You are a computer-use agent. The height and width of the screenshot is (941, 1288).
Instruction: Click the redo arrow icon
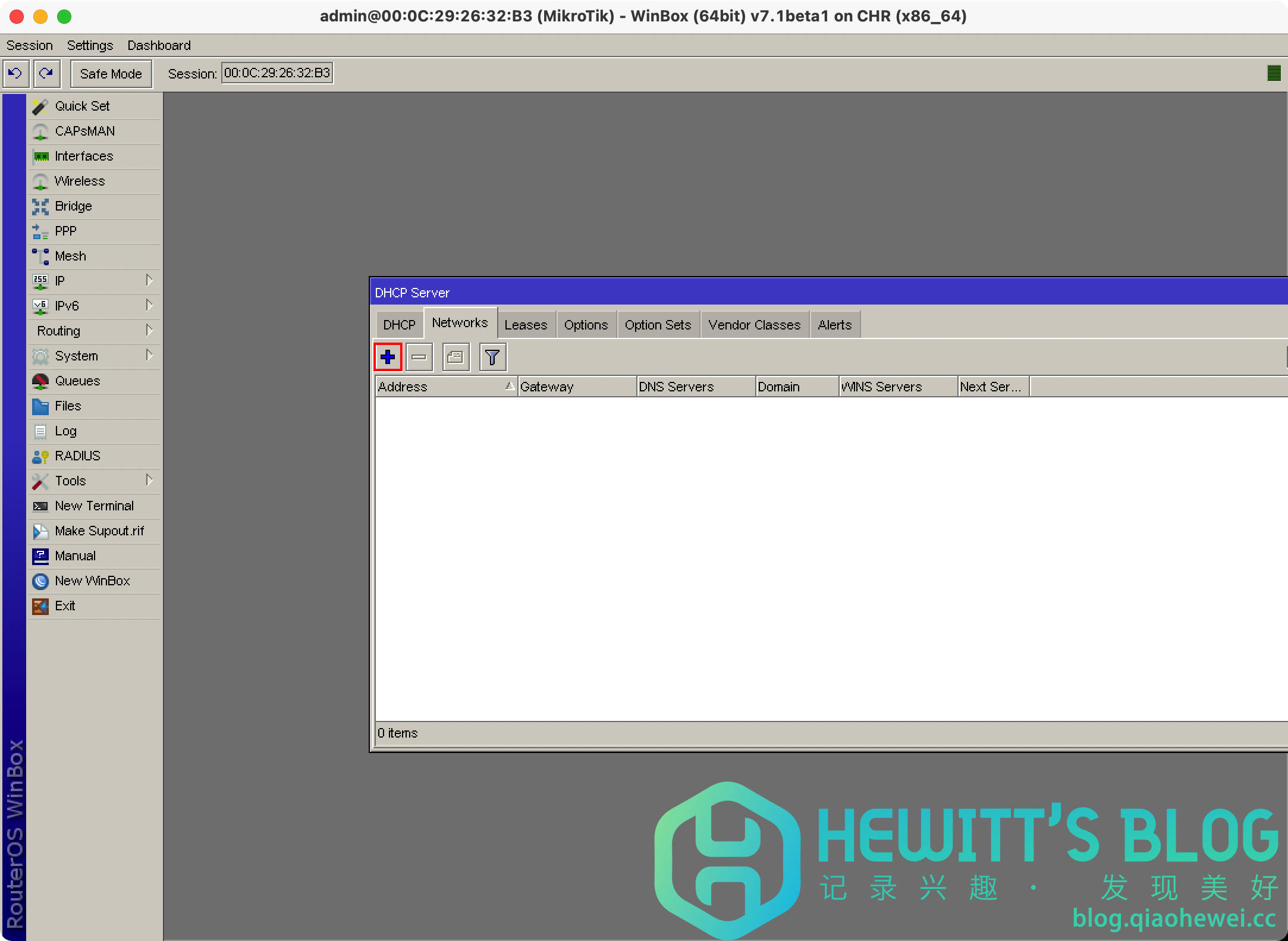[46, 73]
